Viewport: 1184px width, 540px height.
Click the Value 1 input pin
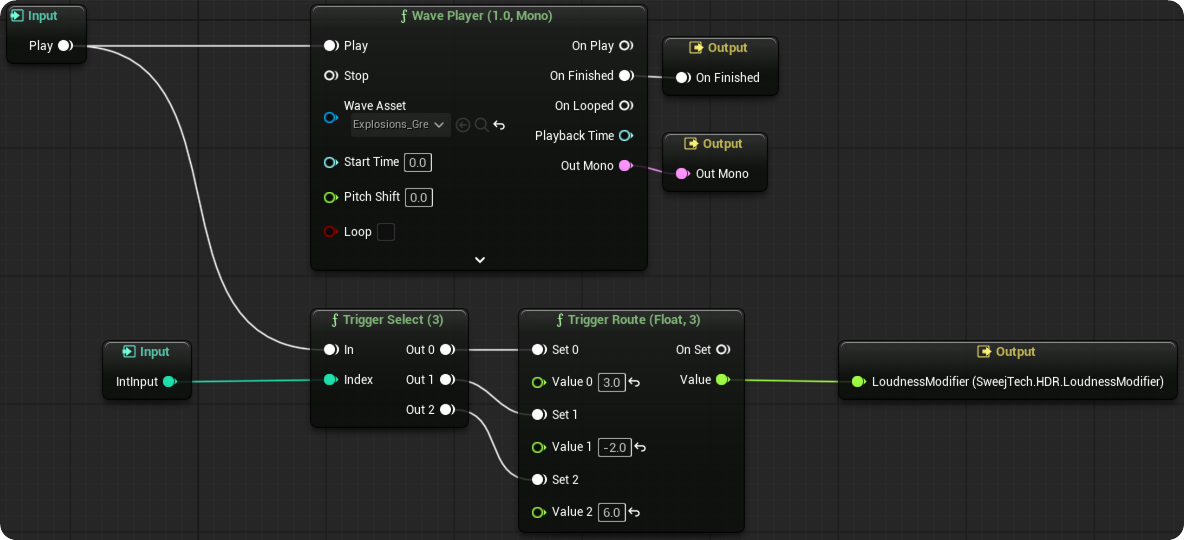(538, 447)
